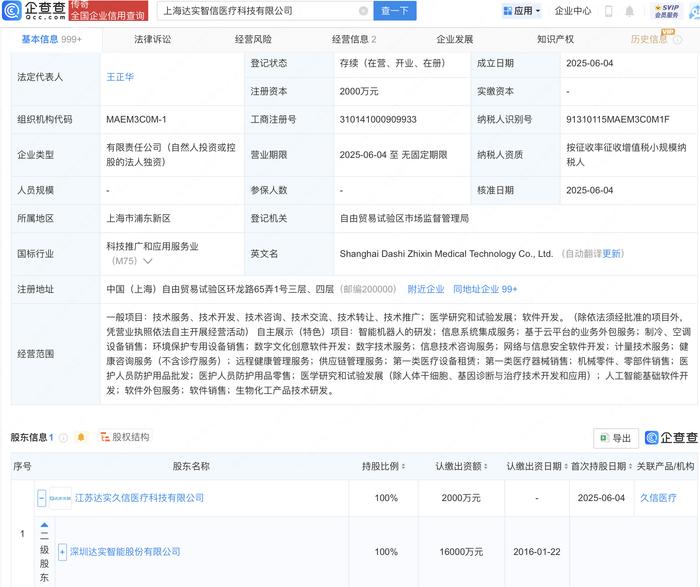Select the 基本信息 tab
The image size is (700, 587).
51,39
